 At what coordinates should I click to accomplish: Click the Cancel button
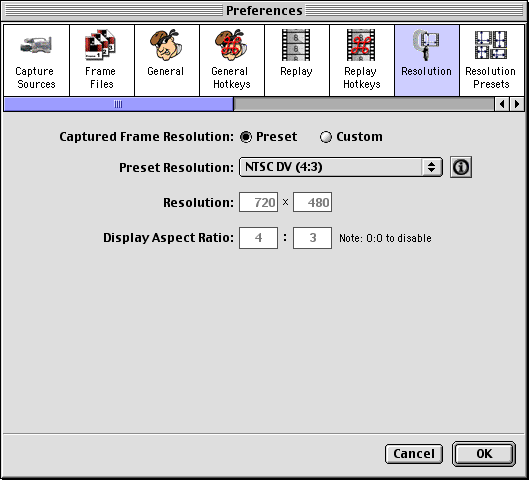click(x=414, y=454)
